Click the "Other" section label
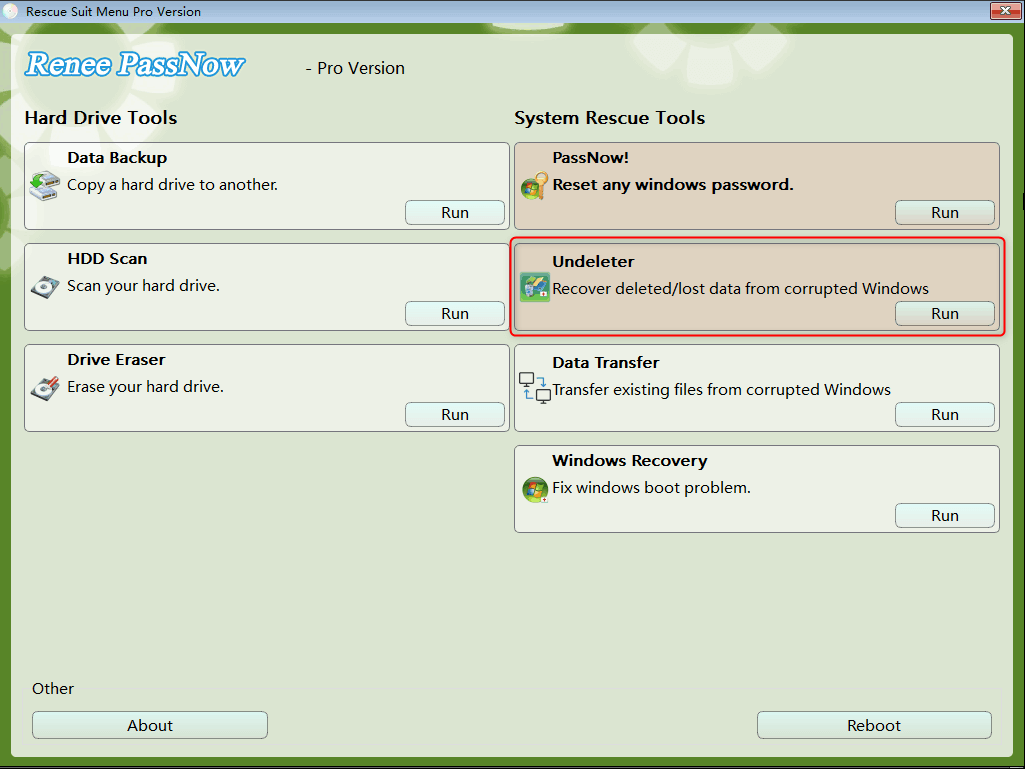 click(x=53, y=689)
